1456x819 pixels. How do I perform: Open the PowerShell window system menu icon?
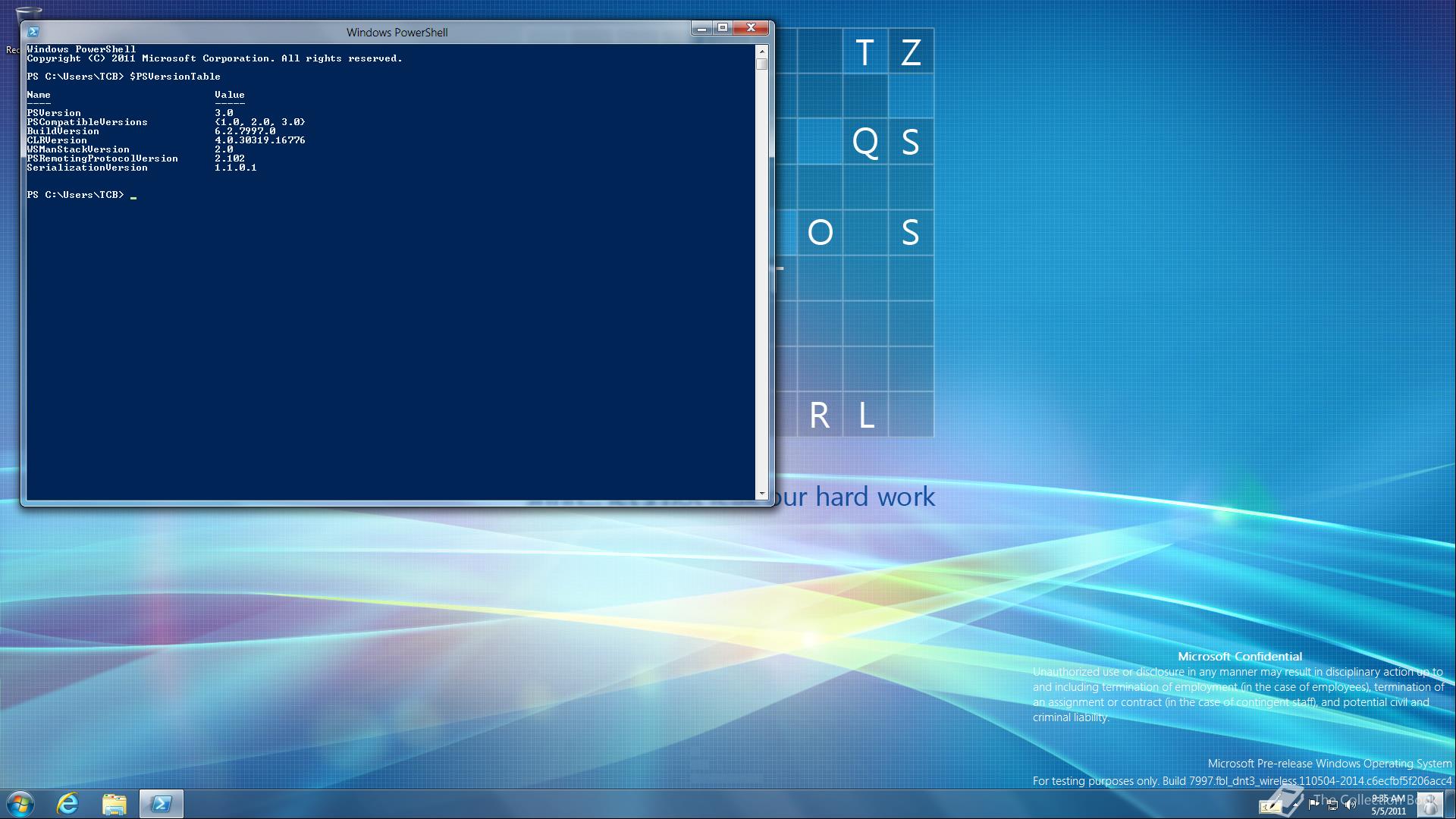[33, 32]
